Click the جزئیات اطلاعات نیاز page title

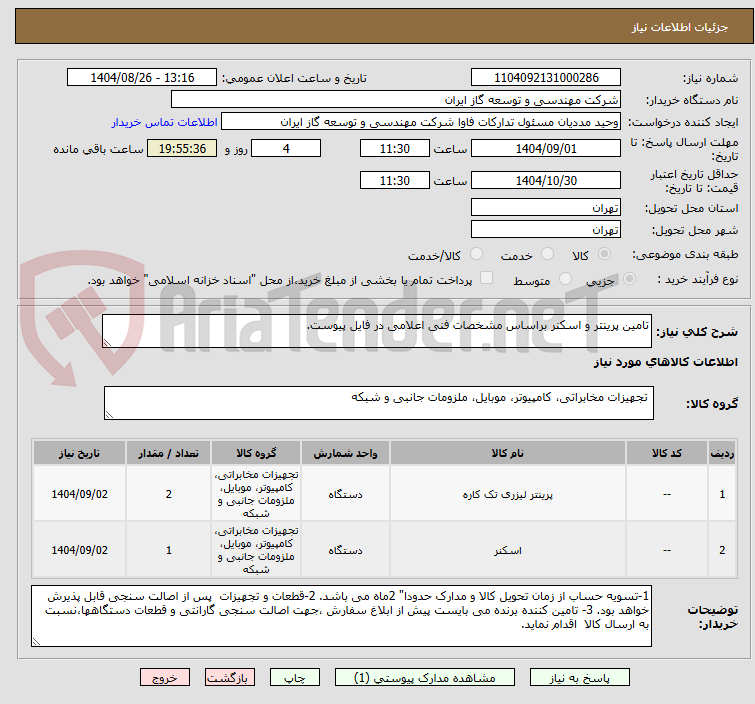click(680, 27)
